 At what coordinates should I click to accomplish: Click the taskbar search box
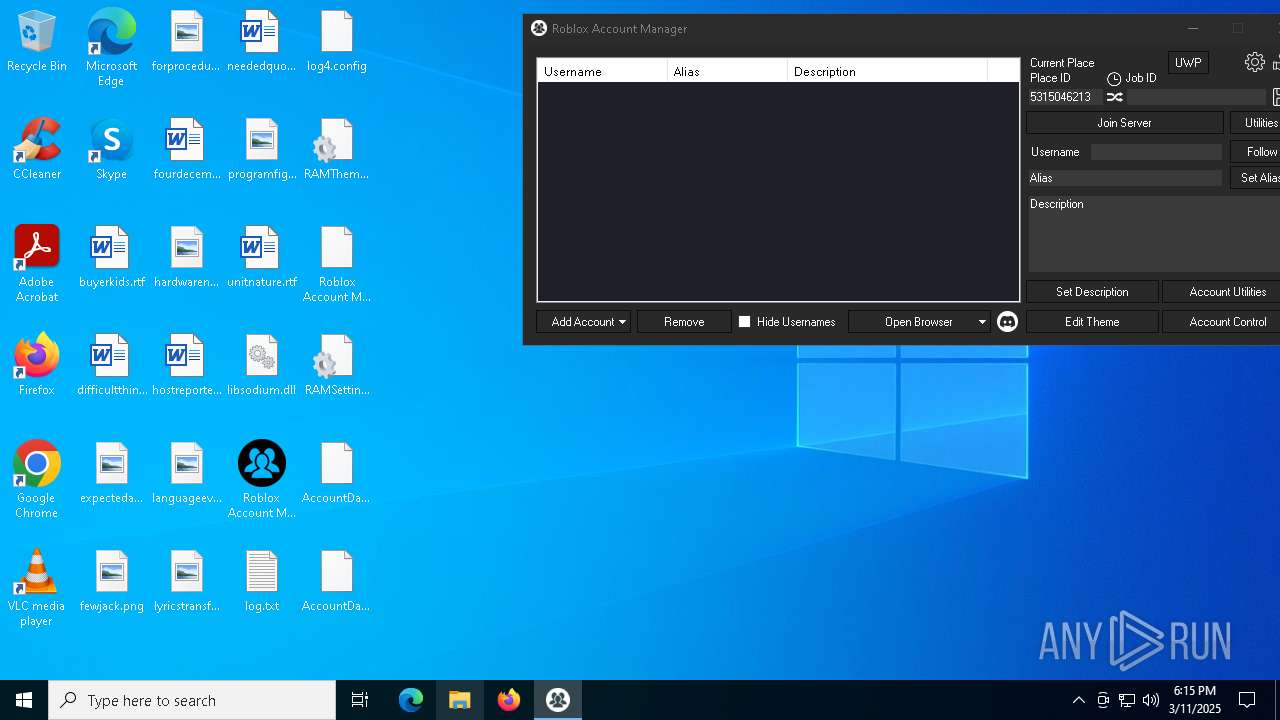point(192,700)
